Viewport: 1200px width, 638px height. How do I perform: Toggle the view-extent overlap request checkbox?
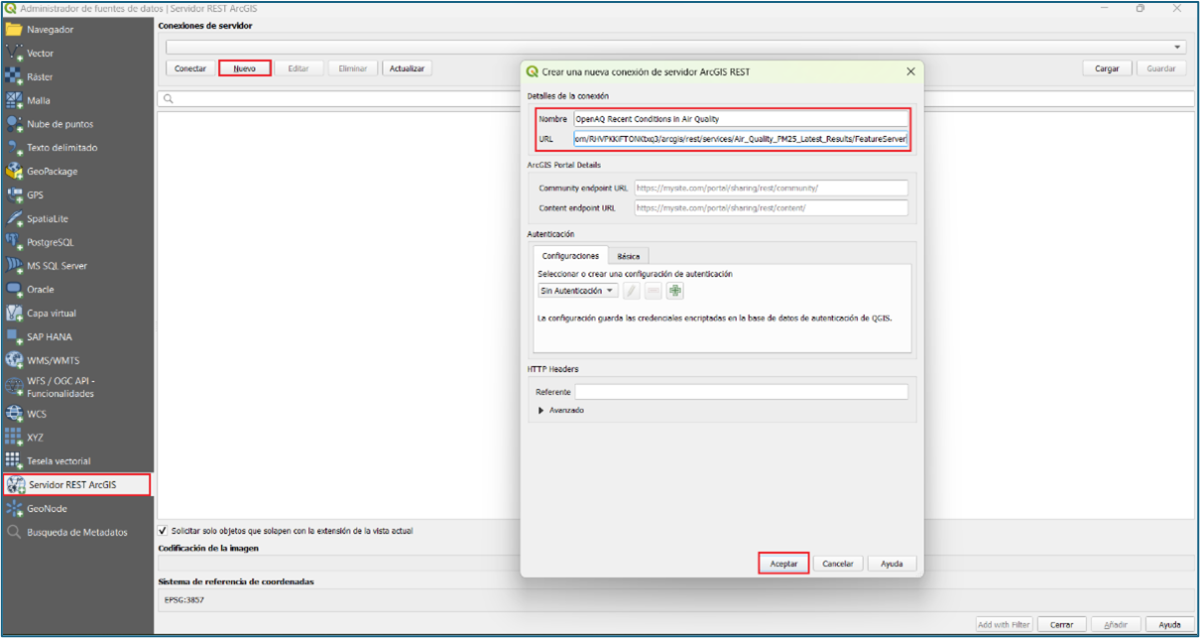click(163, 531)
